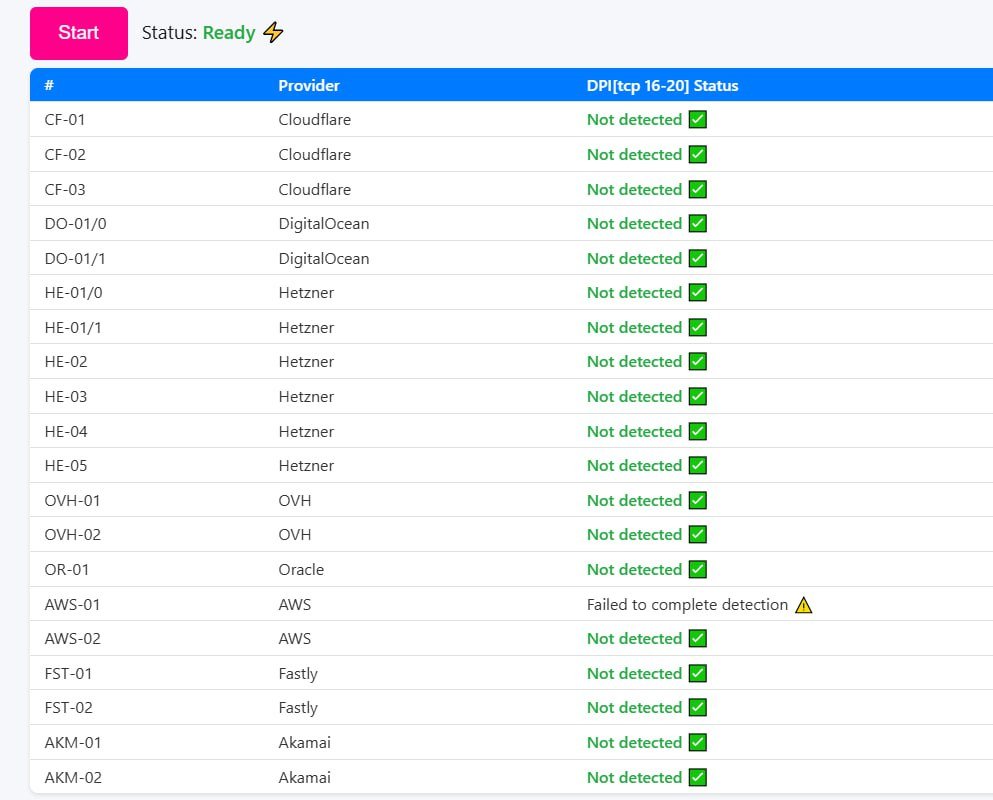
Task: Click the Oracle provider cell
Action: point(301,570)
